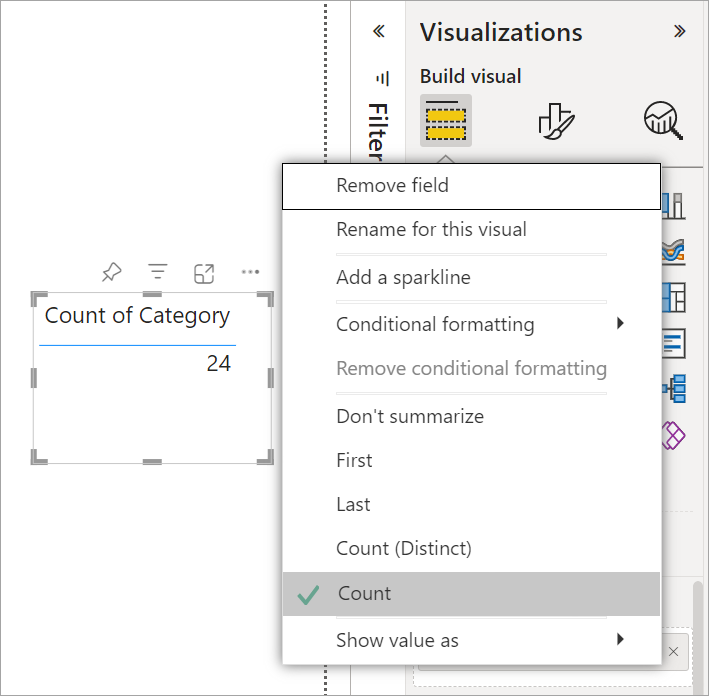Select ribbon chart visual icon
The width and height of the screenshot is (709, 696).
click(x=674, y=252)
